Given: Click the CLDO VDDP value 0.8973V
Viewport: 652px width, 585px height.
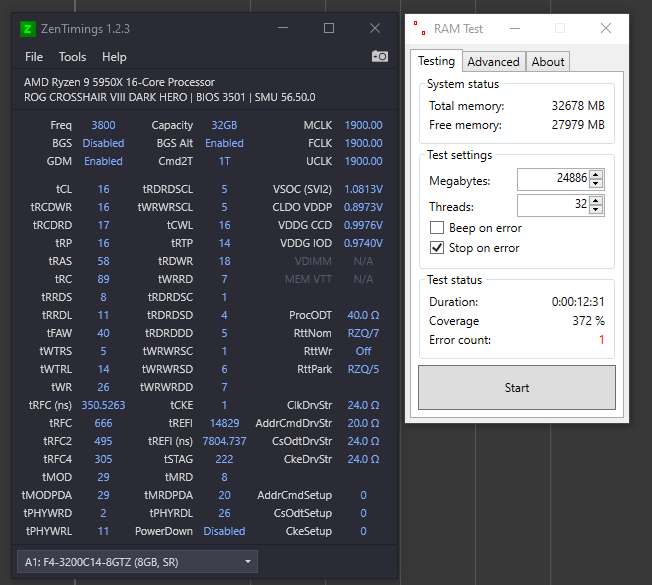Looking at the screenshot, I should click(x=363, y=207).
